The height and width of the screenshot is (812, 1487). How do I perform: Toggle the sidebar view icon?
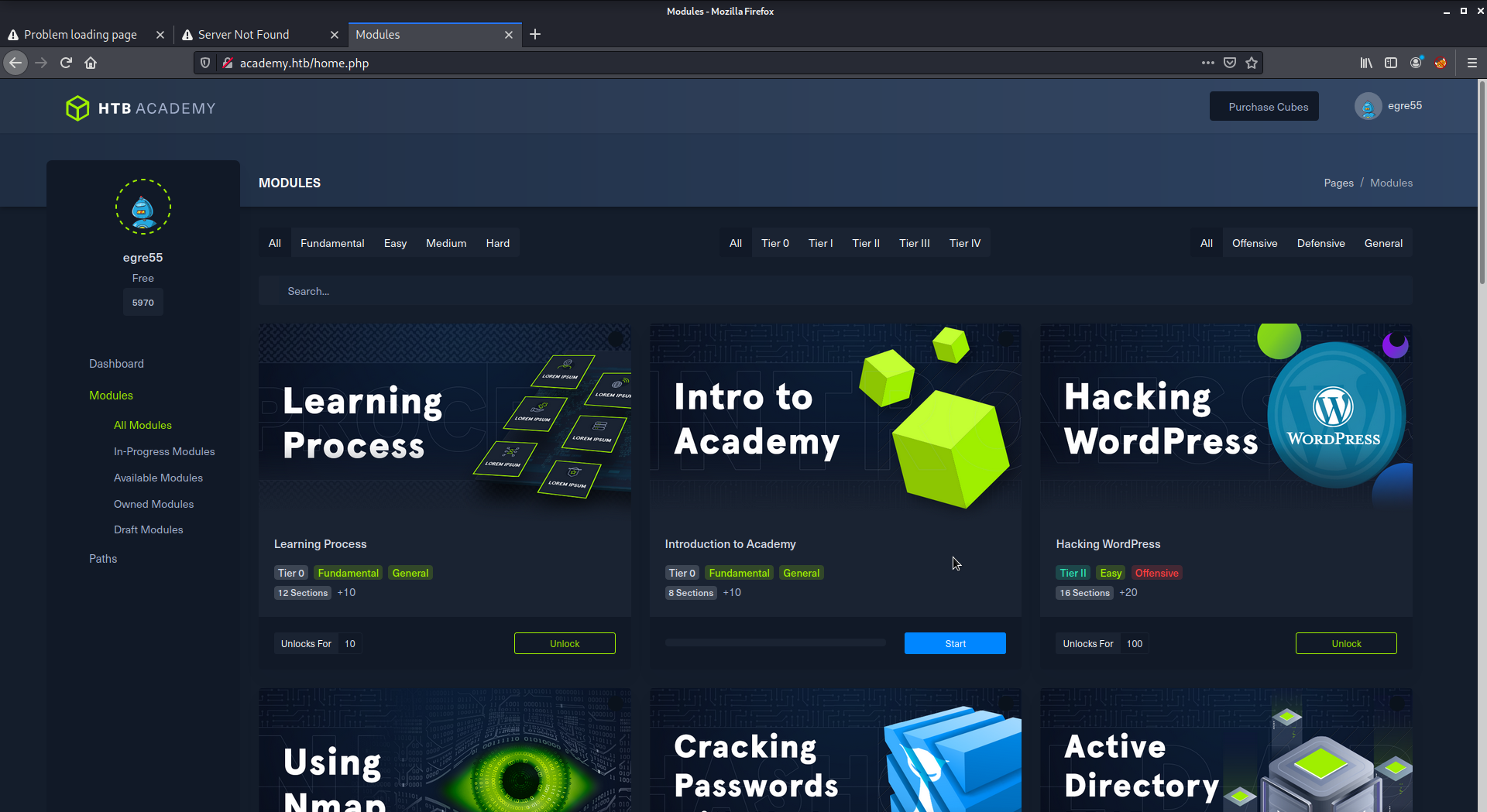coord(1391,63)
